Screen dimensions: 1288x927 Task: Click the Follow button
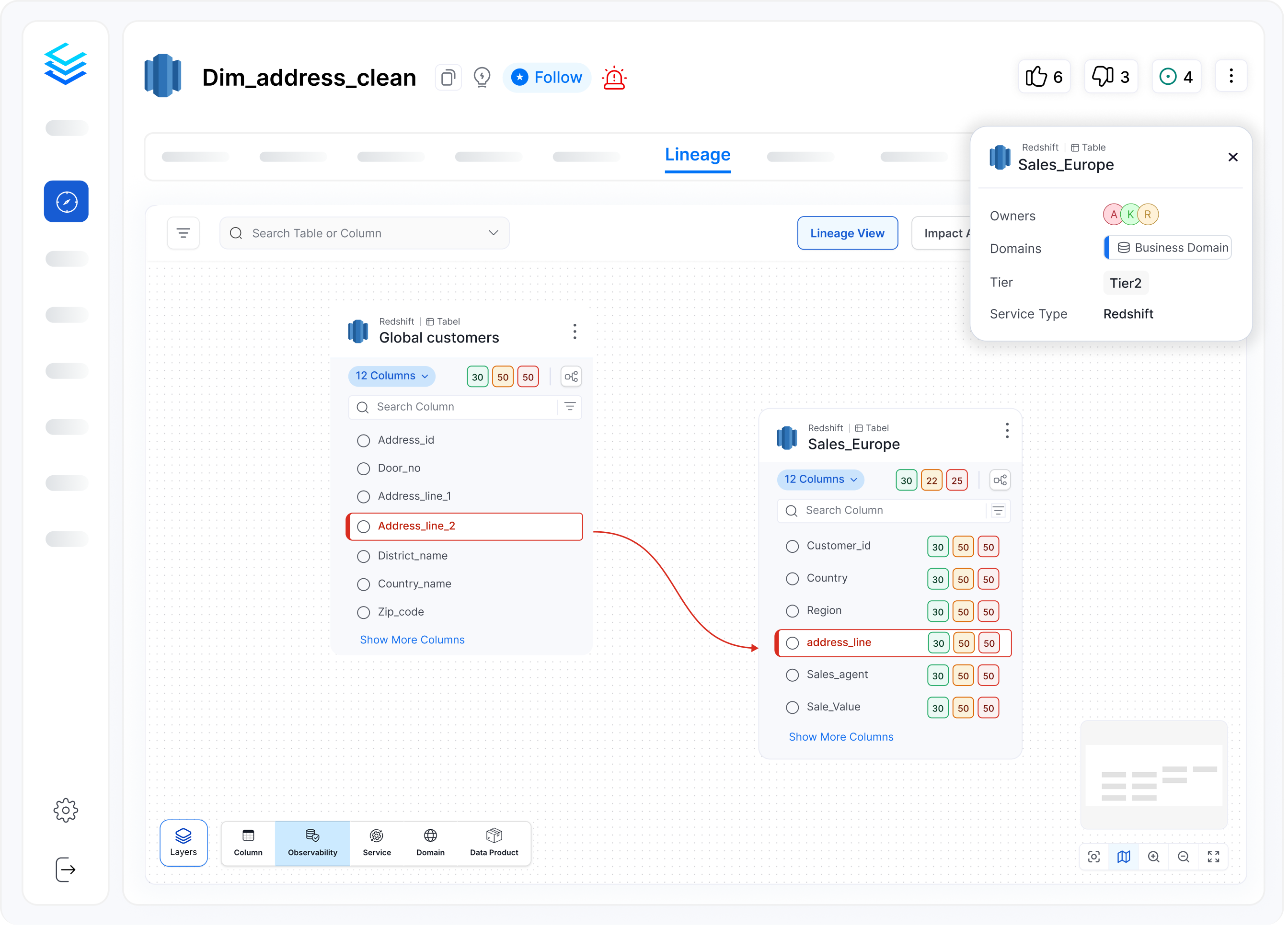click(x=546, y=77)
